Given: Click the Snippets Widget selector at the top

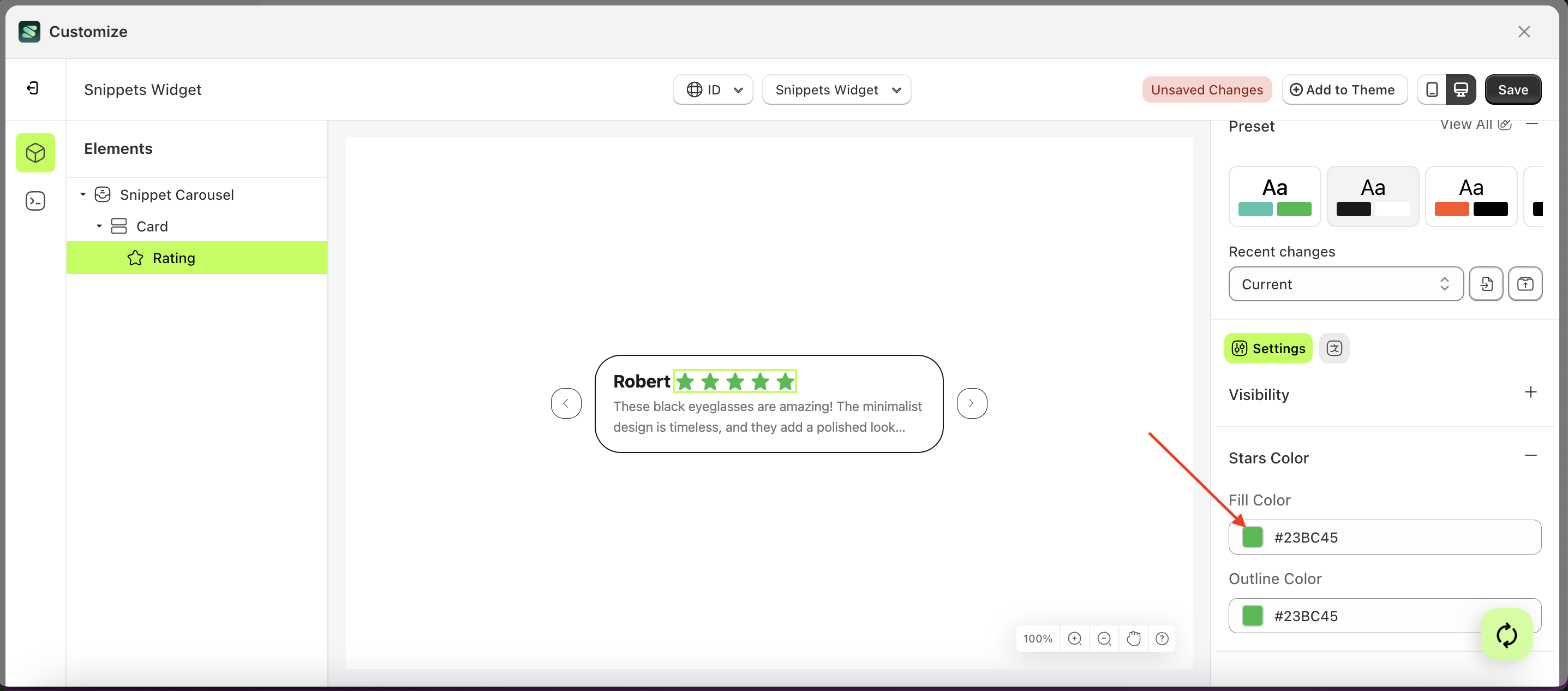Looking at the screenshot, I should pyautogui.click(x=836, y=90).
